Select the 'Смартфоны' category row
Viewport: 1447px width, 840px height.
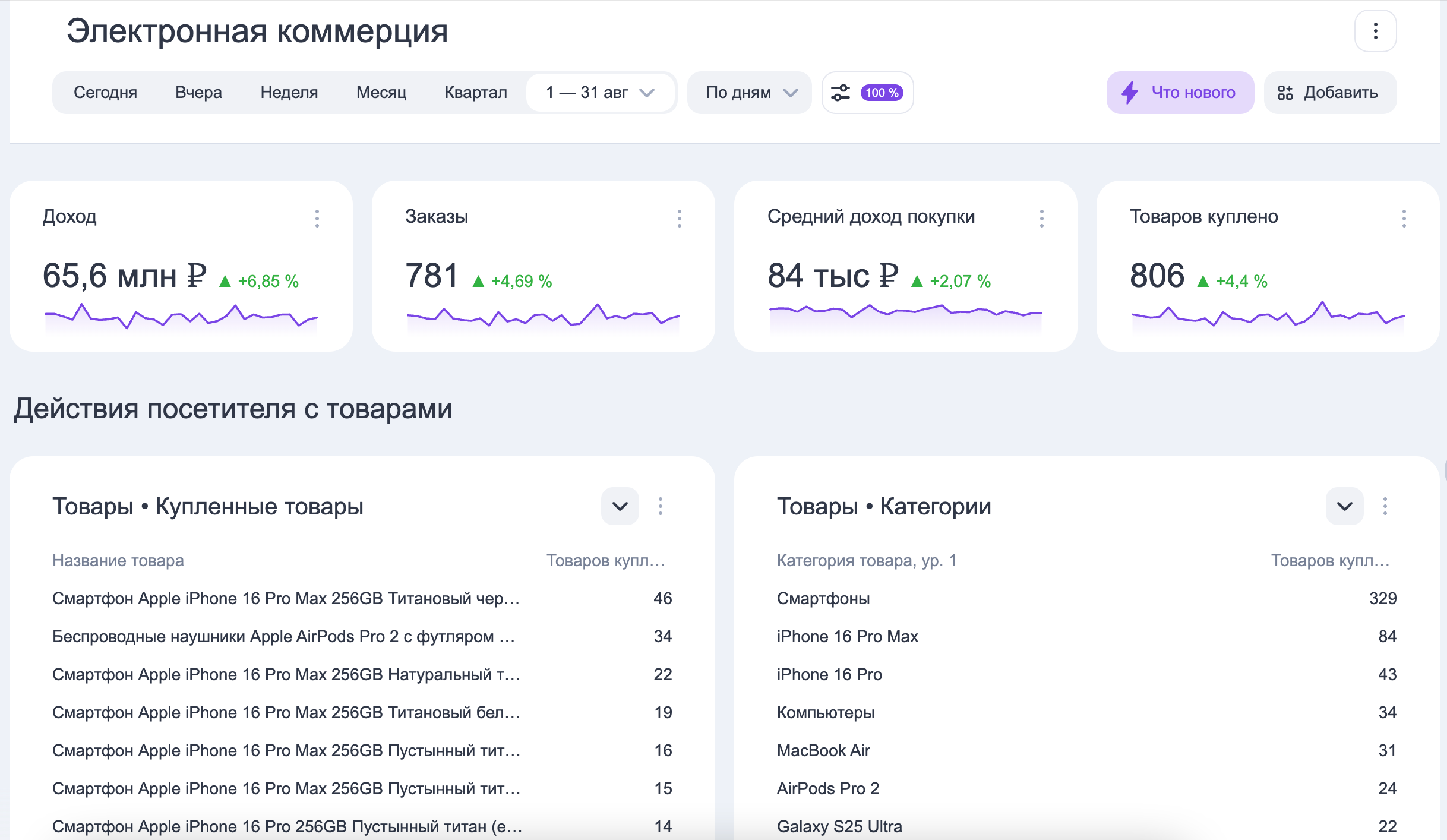click(x=823, y=598)
